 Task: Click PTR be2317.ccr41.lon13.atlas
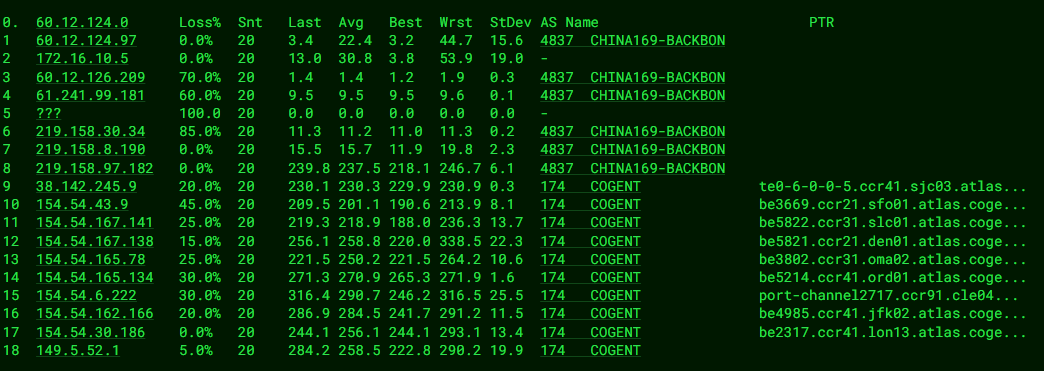(x=893, y=332)
